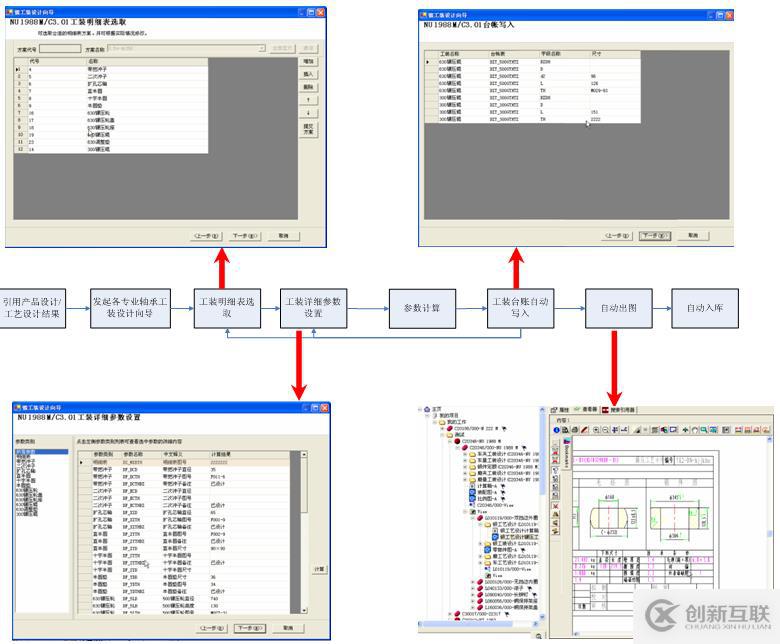
Task: Click the scroll-up arrow of parameter table scrollbar
Action: tap(304, 455)
